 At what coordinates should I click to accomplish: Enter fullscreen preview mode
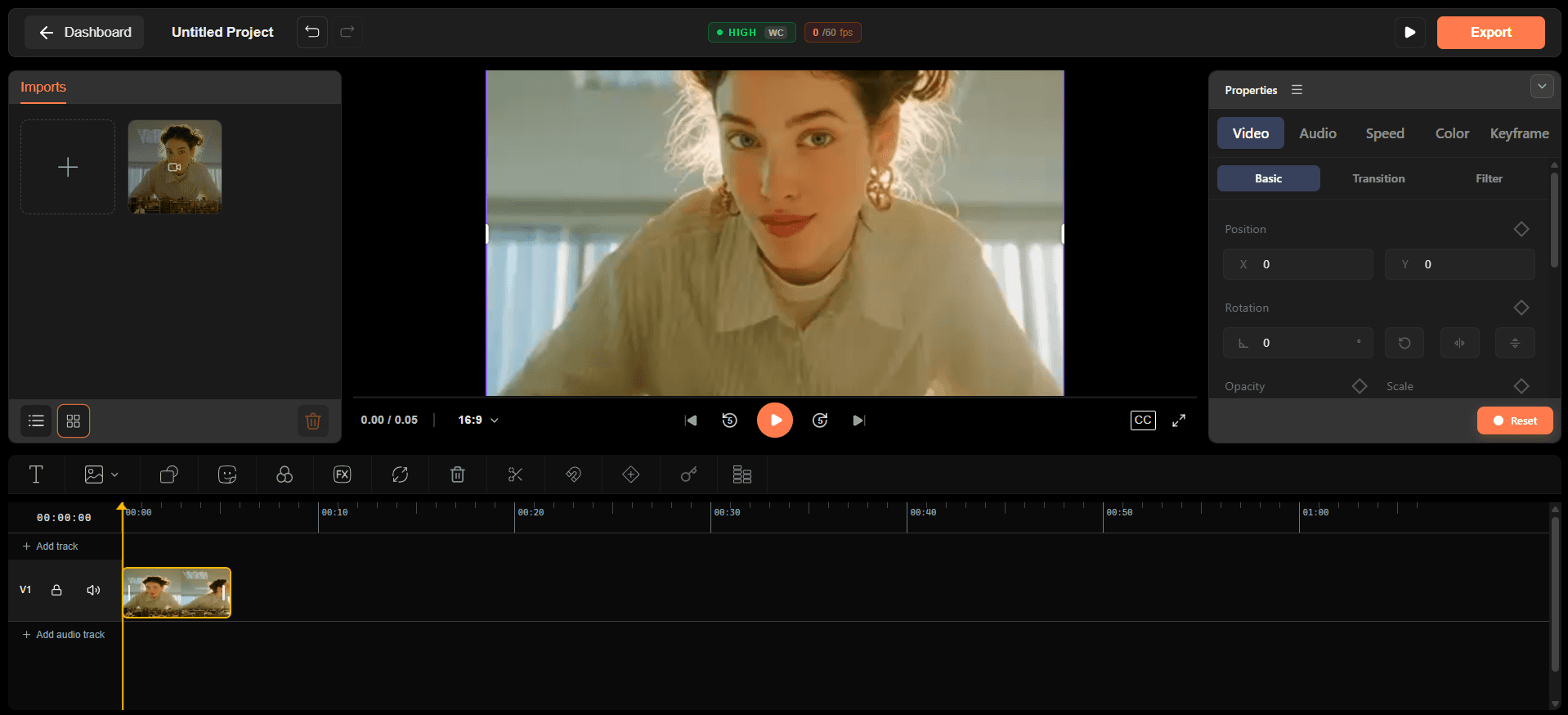tap(1179, 420)
